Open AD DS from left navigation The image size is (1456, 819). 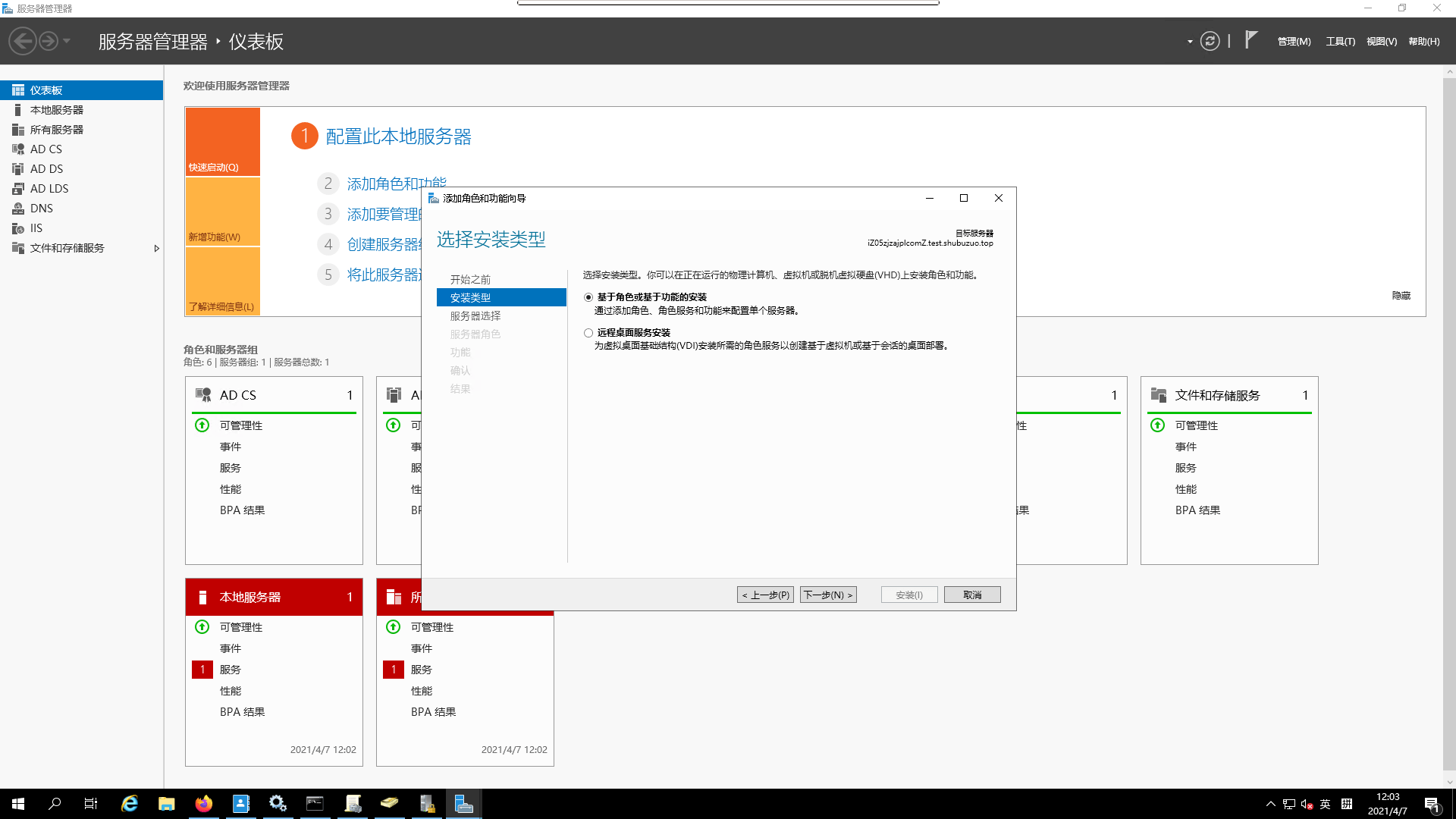(x=46, y=168)
